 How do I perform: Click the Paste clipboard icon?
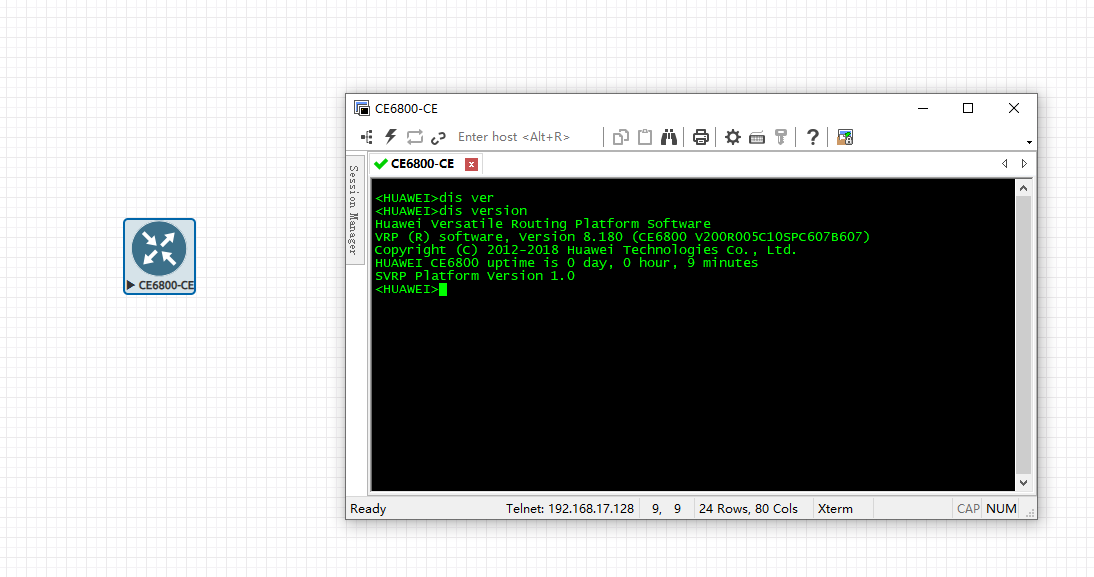tap(645, 137)
